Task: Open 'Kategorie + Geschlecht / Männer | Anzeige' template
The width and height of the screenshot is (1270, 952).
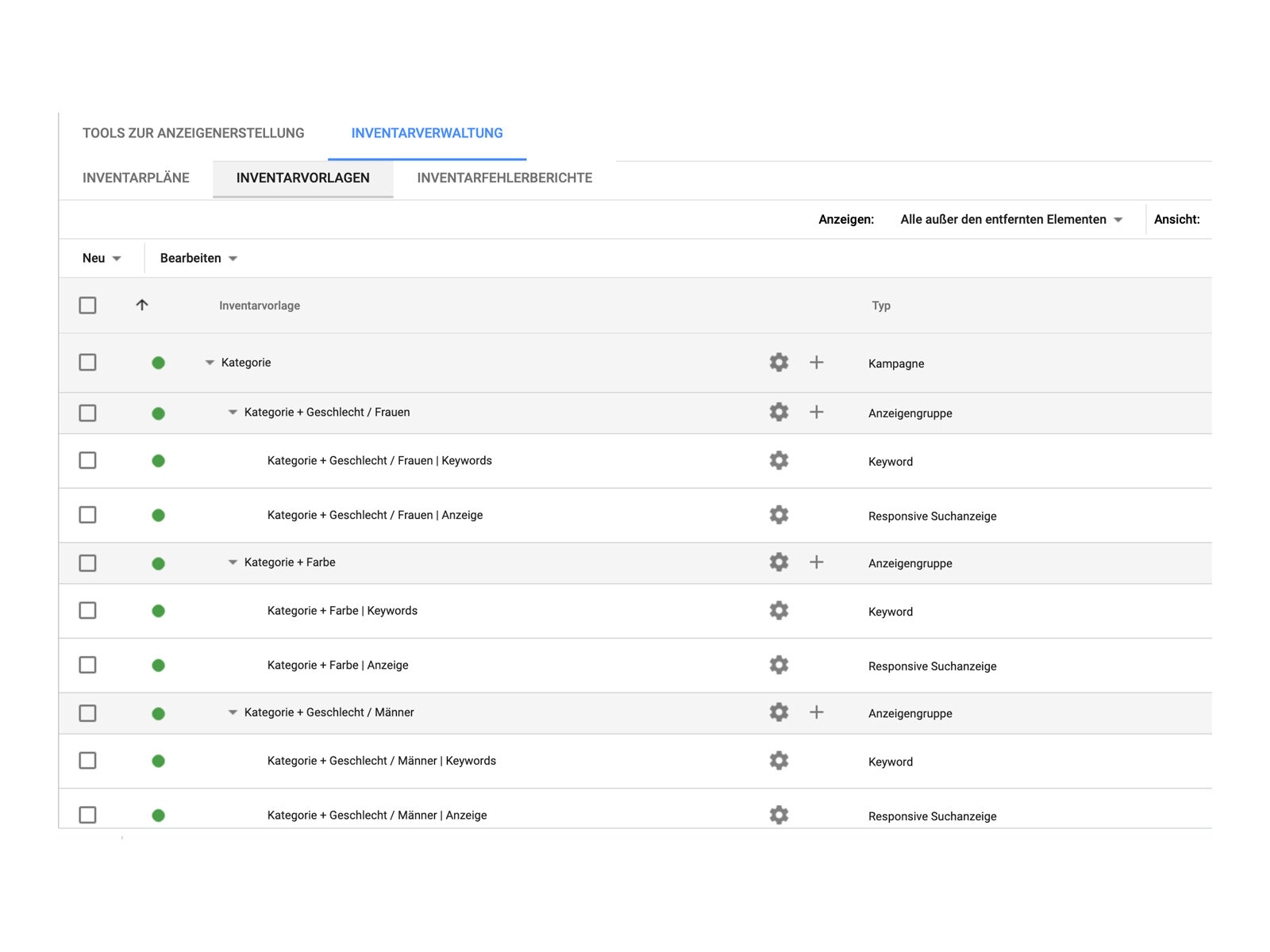Action: point(377,815)
